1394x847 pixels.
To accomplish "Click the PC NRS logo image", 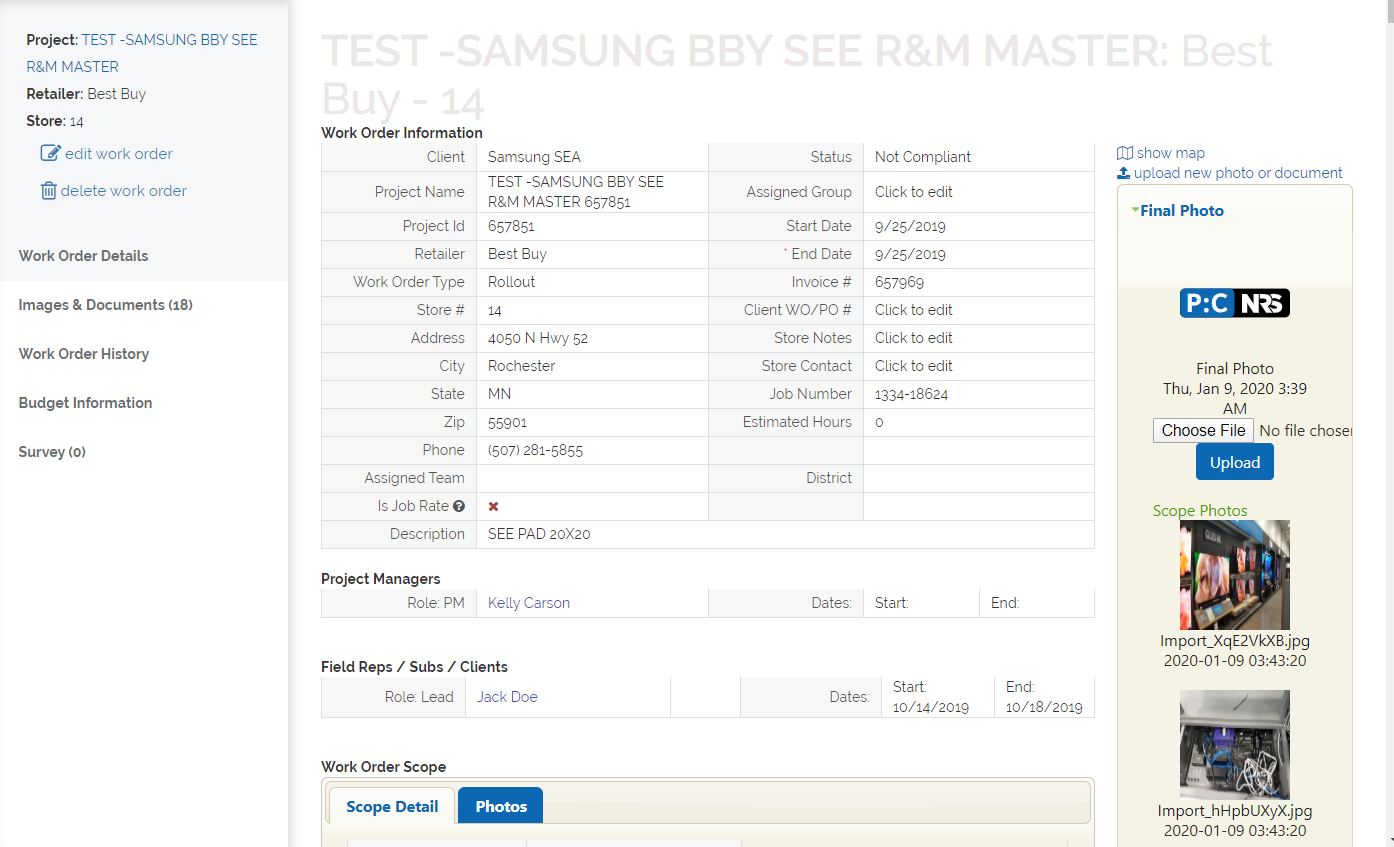I will click(x=1235, y=303).
